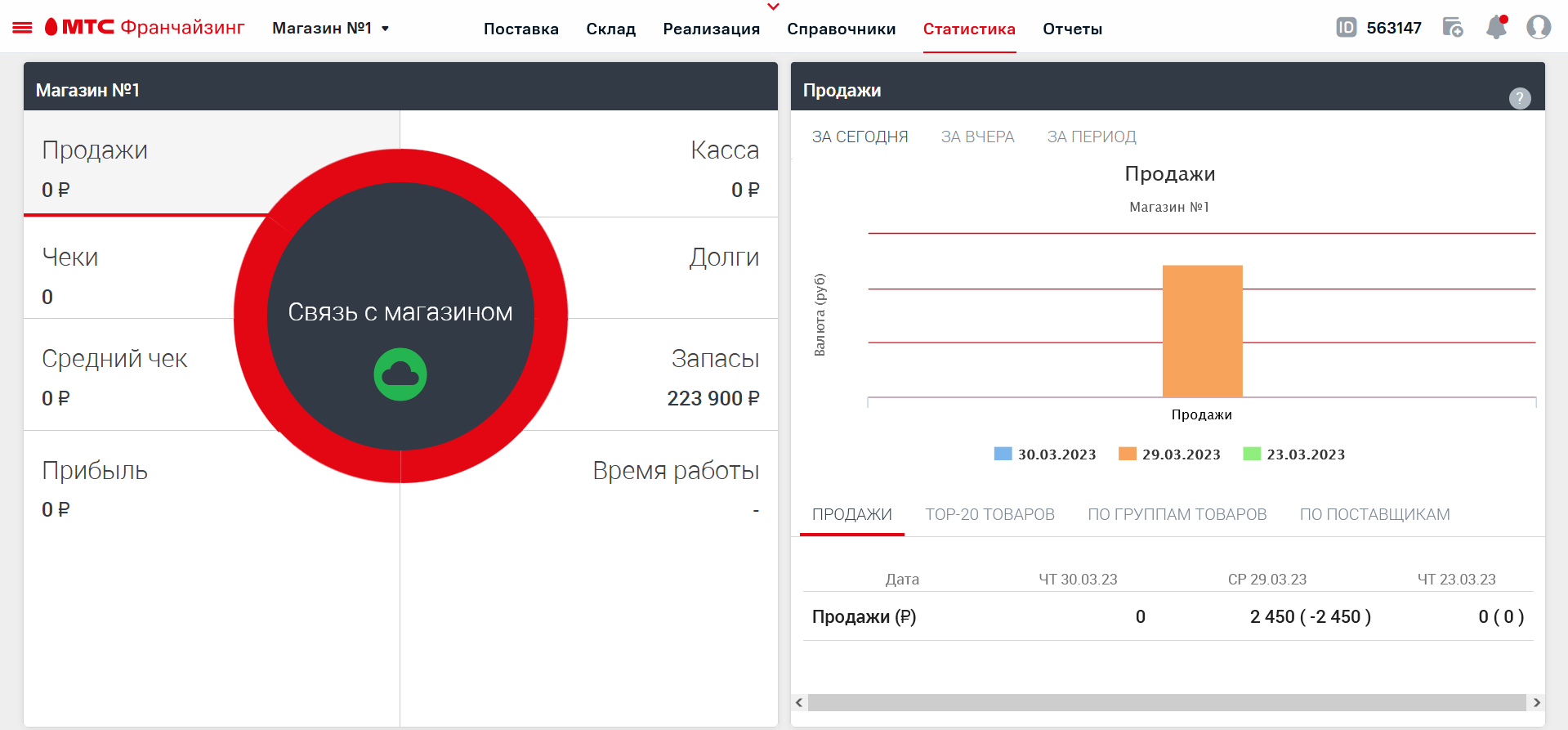Click the ID badge icon
The width and height of the screenshot is (1568, 730).
point(1346,28)
